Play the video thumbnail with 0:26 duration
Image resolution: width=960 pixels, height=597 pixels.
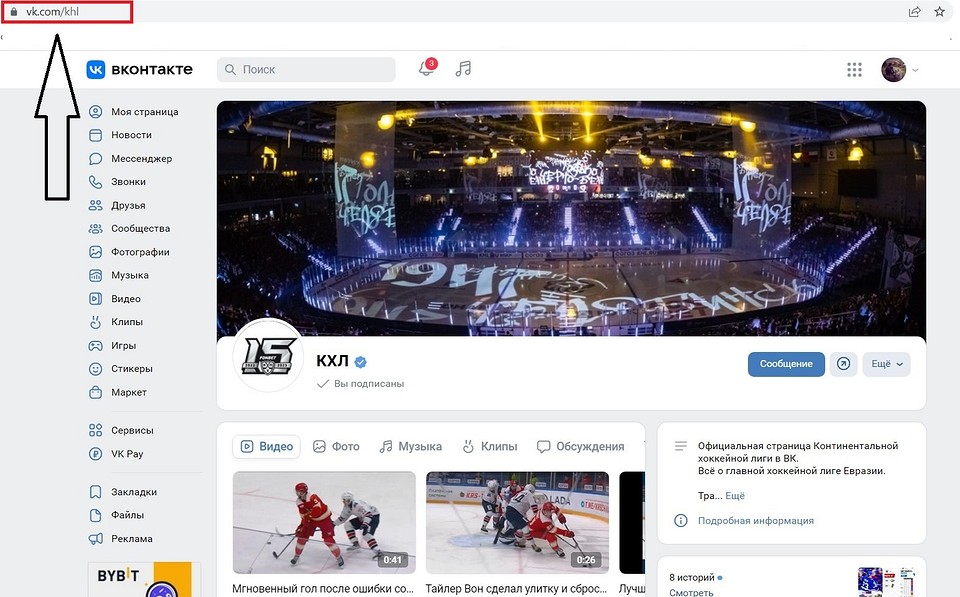(x=517, y=522)
